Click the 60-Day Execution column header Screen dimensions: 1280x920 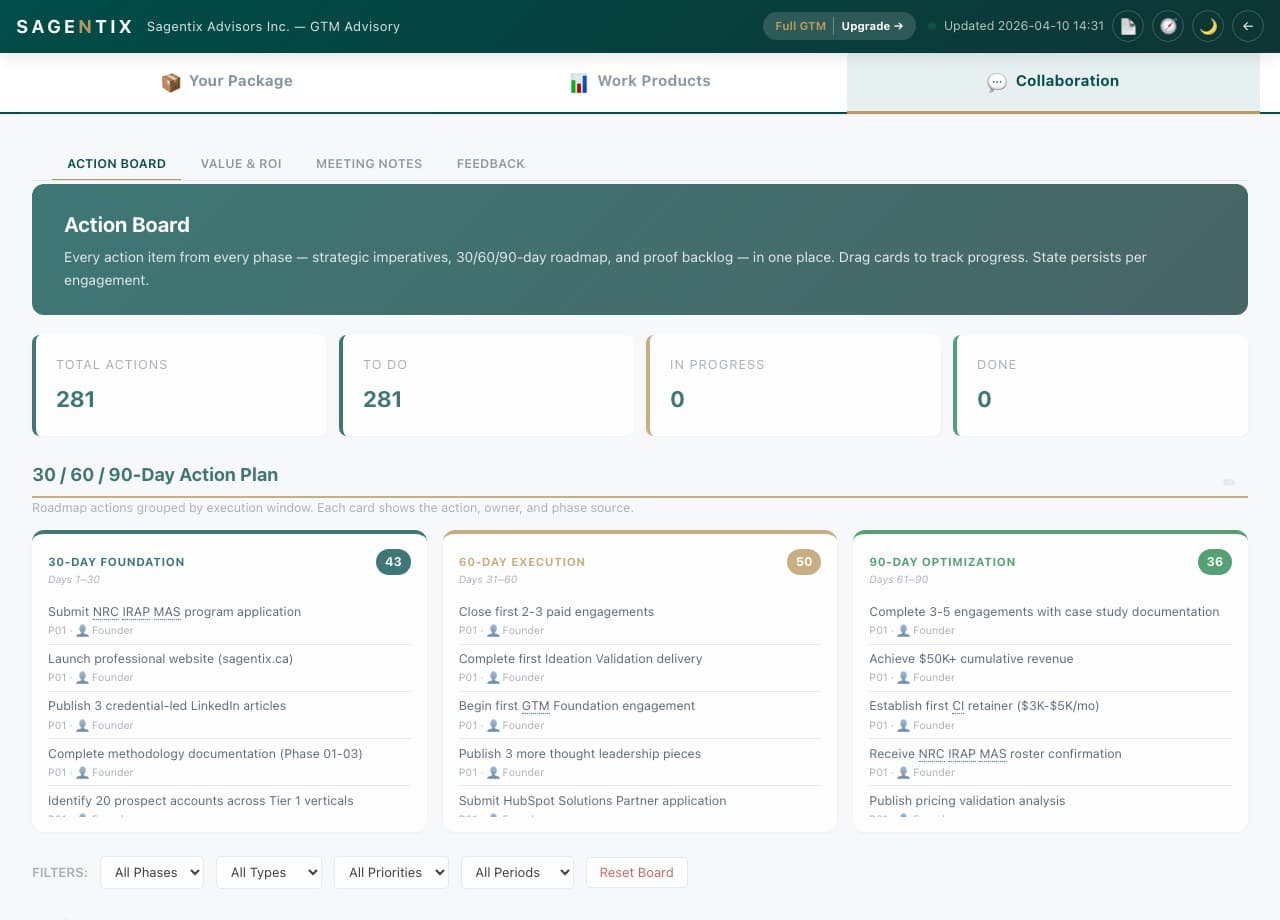[522, 562]
